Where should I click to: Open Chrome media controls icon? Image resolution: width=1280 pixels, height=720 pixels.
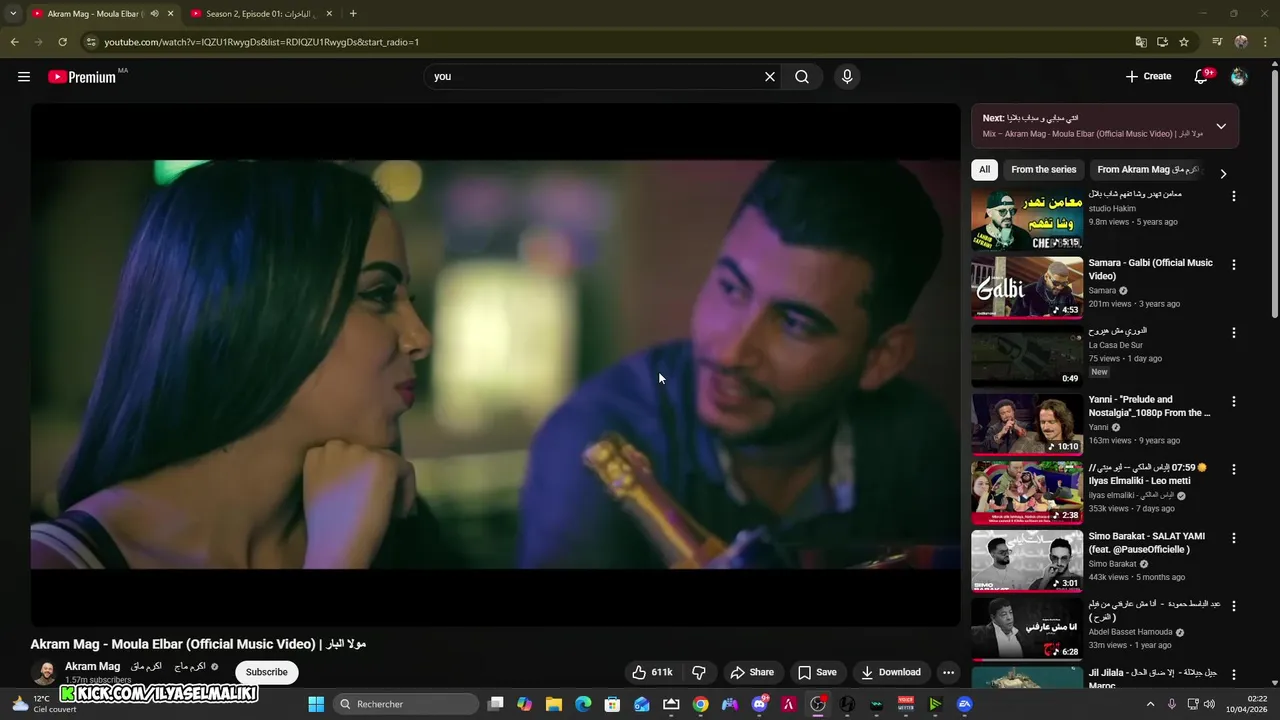(1217, 42)
